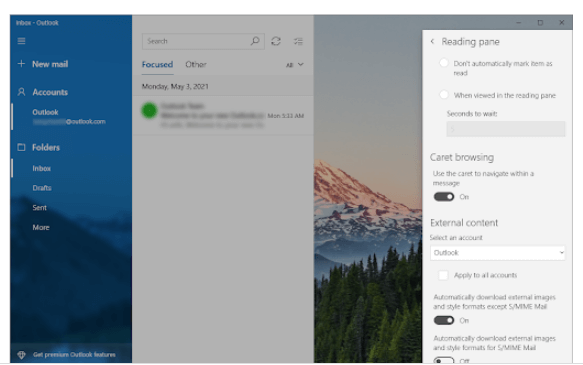Open the All filter dropdown
Screen dimensions: 583x365
point(294,65)
